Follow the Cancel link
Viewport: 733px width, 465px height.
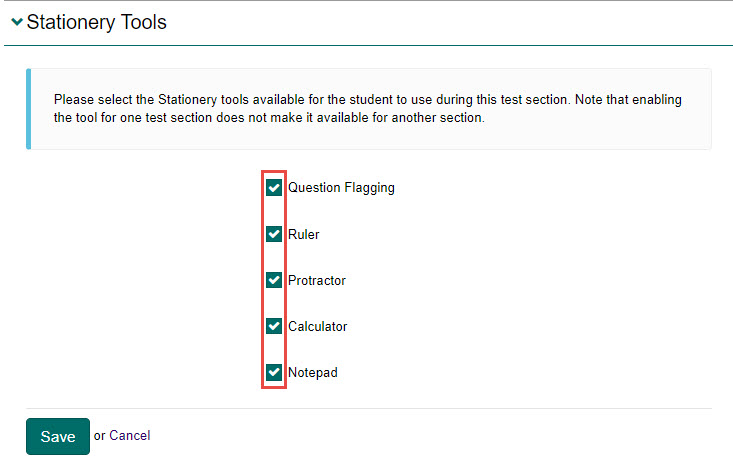pyautogui.click(x=130, y=435)
